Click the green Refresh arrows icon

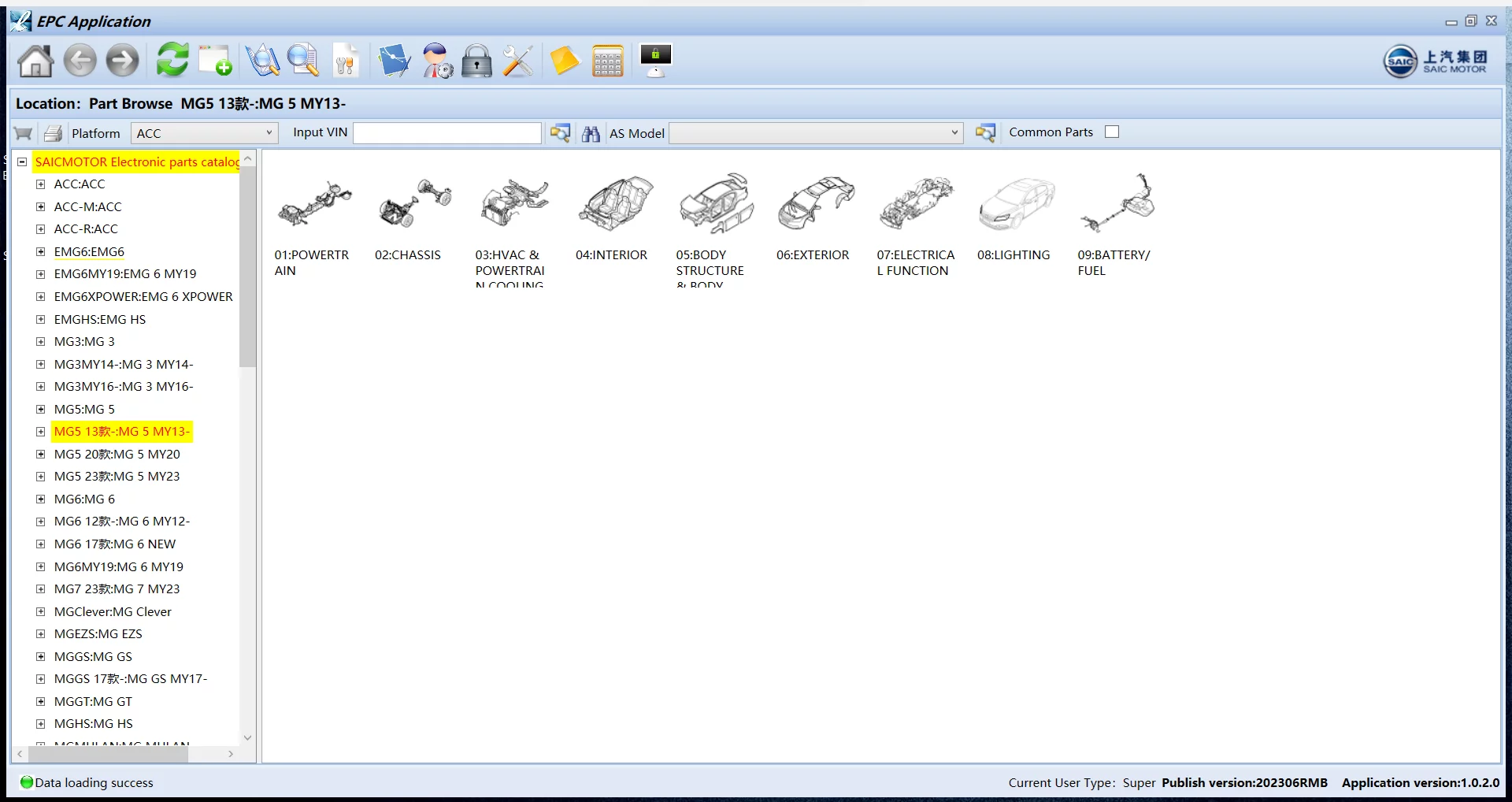click(x=172, y=60)
